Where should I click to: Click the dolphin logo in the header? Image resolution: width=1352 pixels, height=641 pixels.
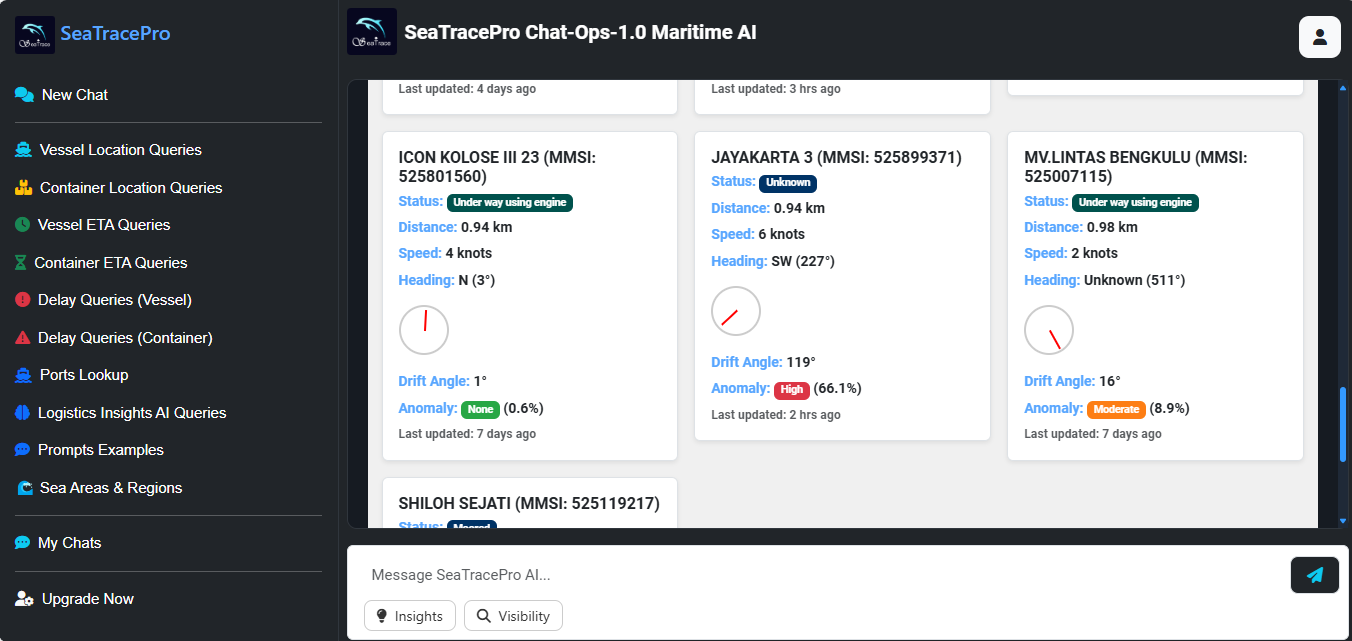pos(372,32)
